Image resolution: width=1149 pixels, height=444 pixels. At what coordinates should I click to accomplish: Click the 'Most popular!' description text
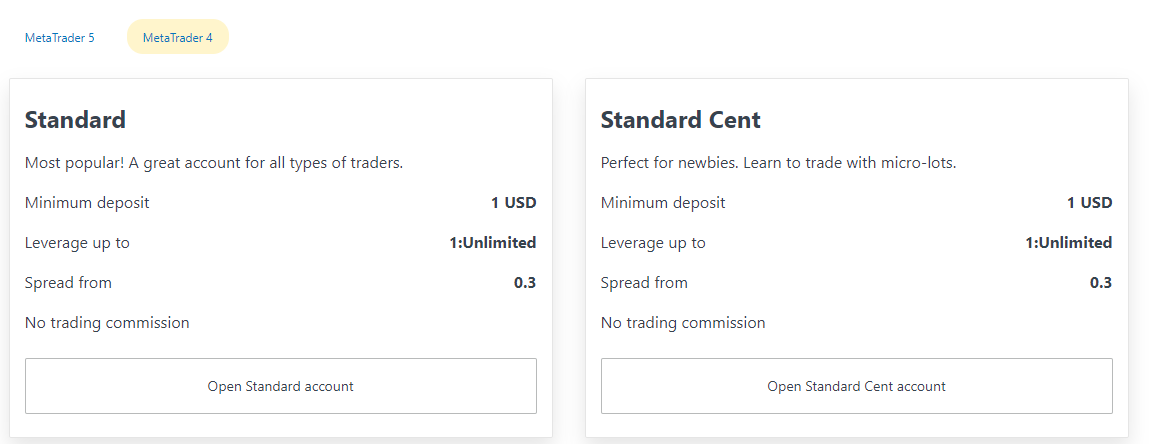point(213,163)
